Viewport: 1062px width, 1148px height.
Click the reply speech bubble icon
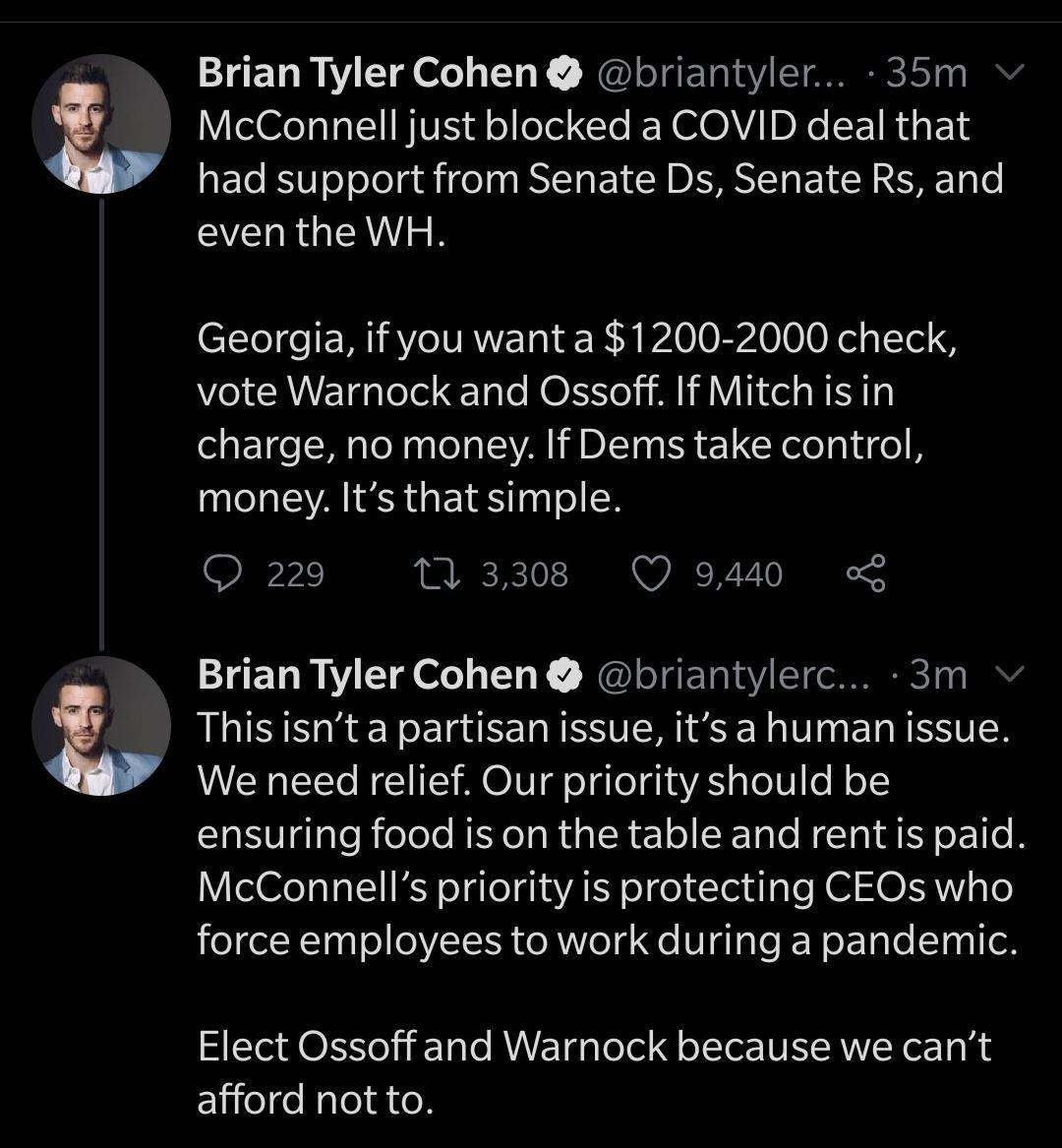tap(222, 574)
